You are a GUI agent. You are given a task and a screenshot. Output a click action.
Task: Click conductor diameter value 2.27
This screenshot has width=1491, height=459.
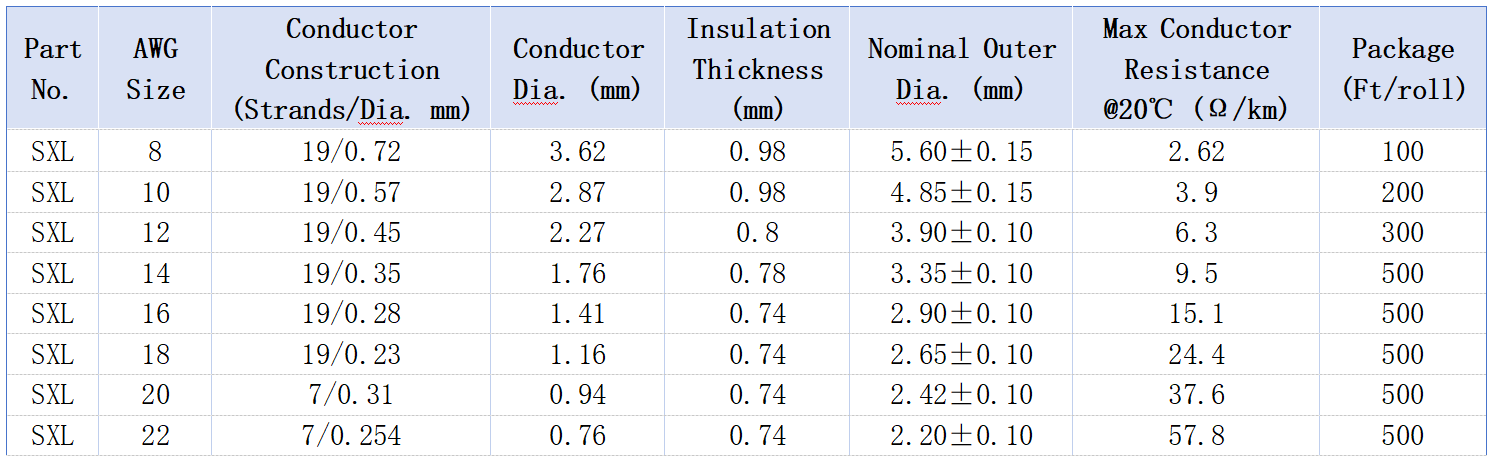pyautogui.click(x=578, y=233)
